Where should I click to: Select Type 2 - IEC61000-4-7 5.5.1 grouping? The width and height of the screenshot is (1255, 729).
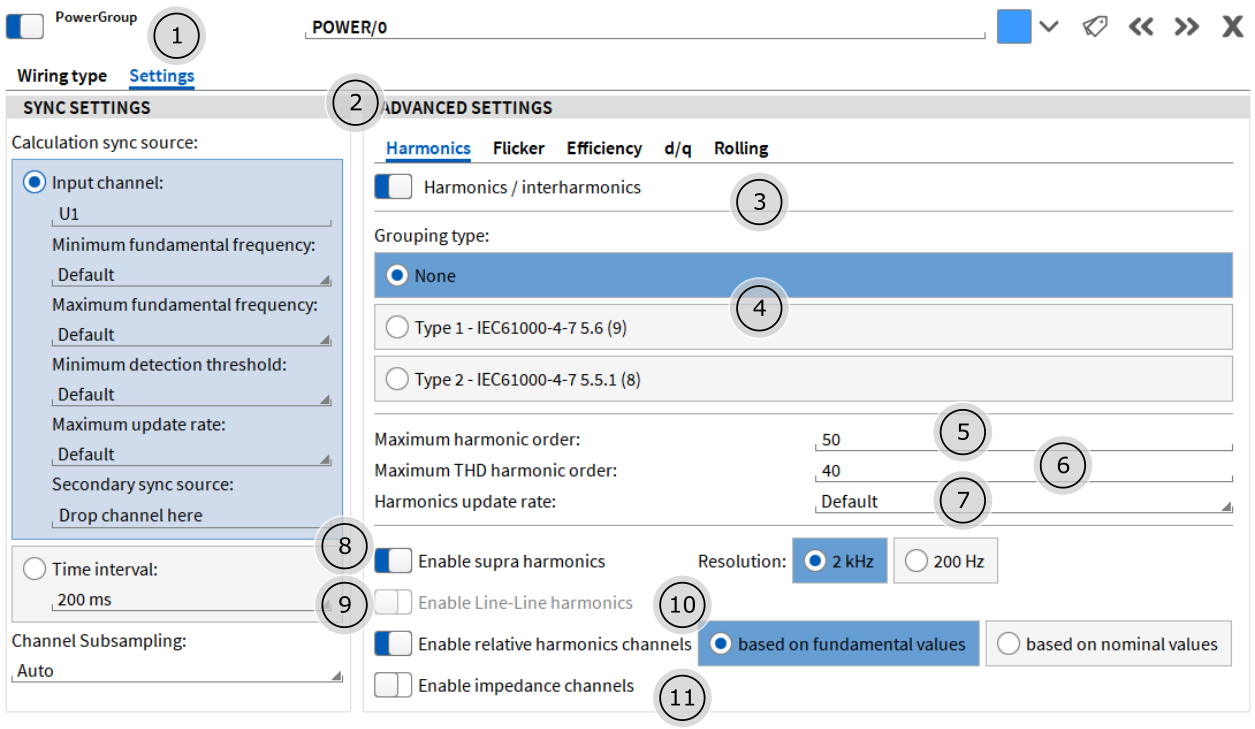click(x=803, y=379)
